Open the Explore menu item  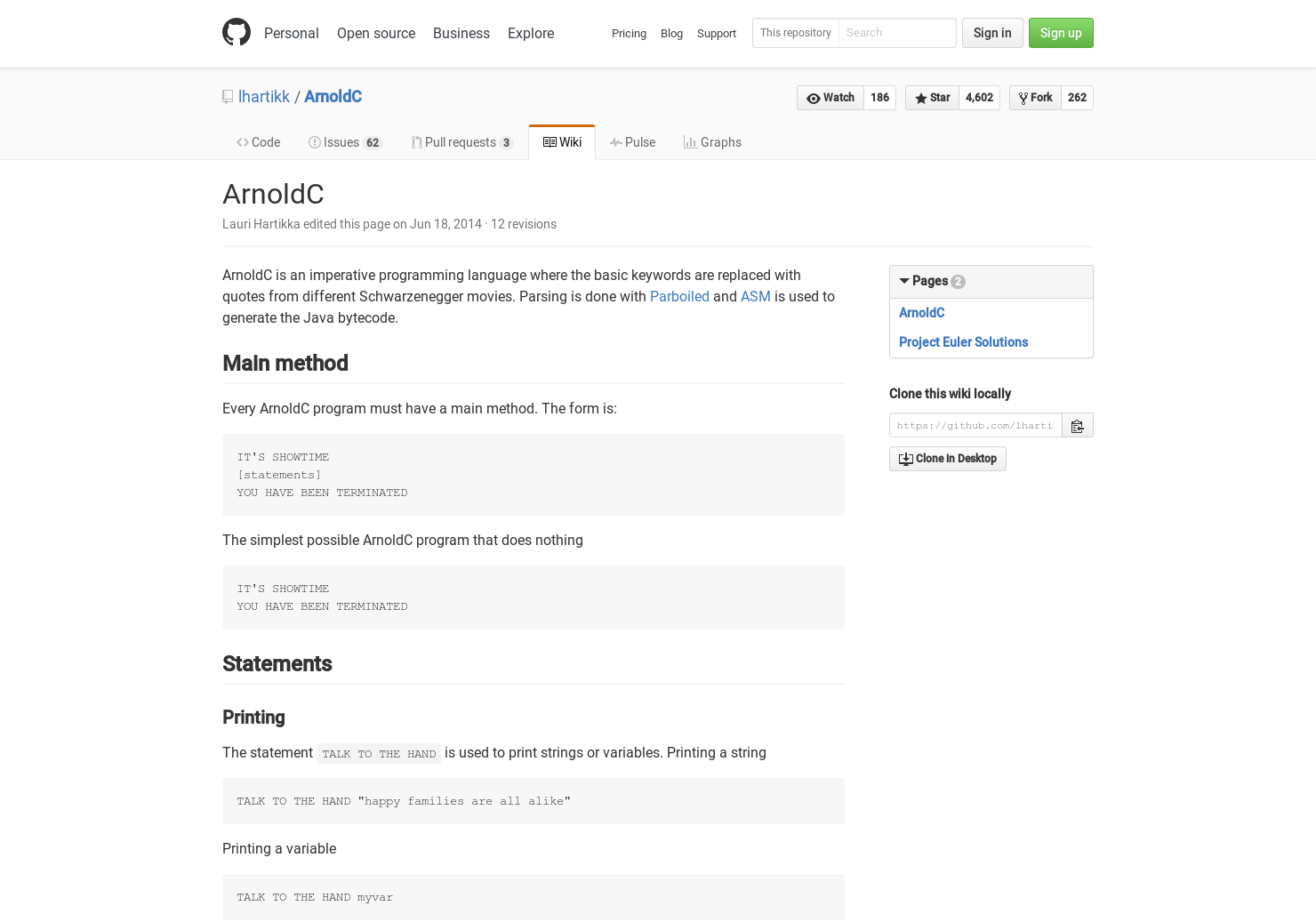click(531, 33)
